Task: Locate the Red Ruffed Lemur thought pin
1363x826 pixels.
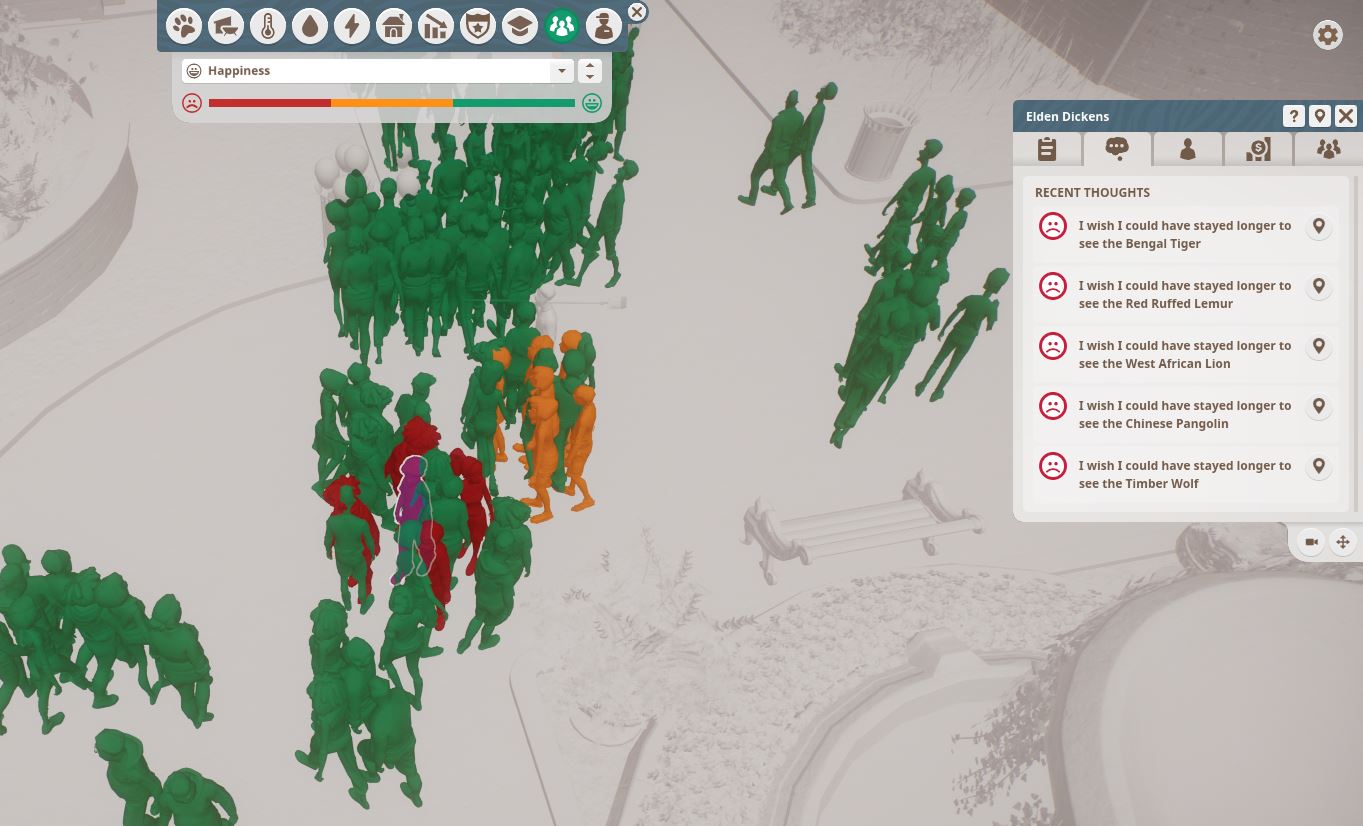Action: 1319,287
